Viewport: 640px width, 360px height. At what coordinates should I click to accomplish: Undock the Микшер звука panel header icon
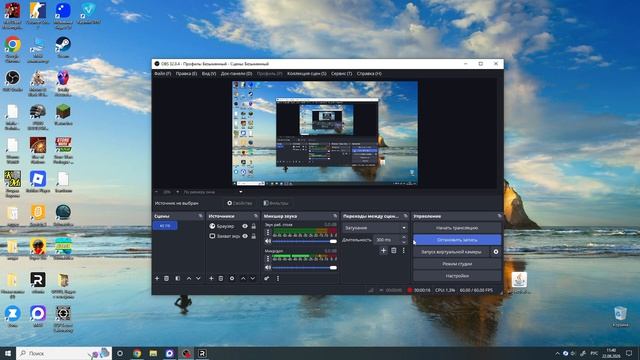(x=335, y=216)
